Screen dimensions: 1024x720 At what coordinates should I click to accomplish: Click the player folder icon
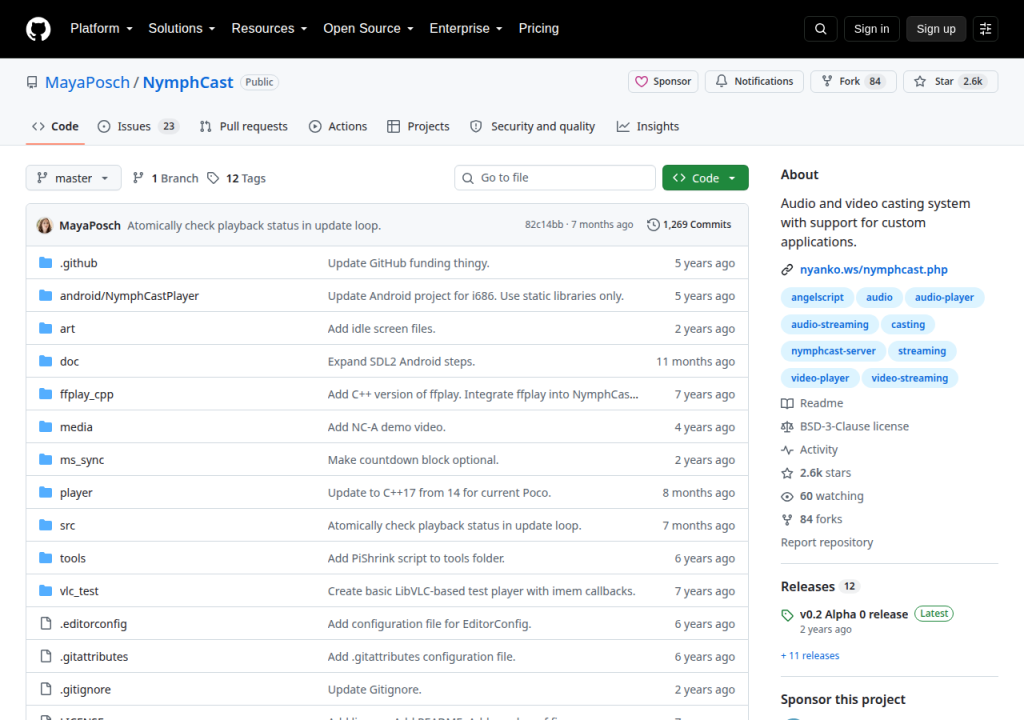point(45,492)
